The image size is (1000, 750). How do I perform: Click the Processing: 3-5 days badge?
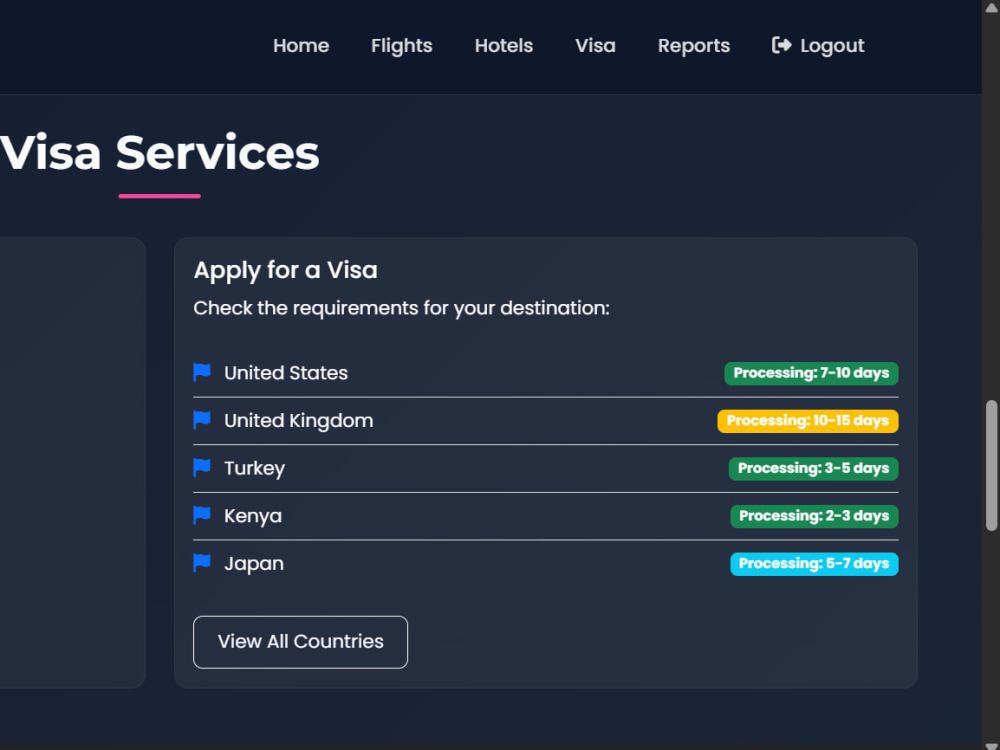coord(813,469)
